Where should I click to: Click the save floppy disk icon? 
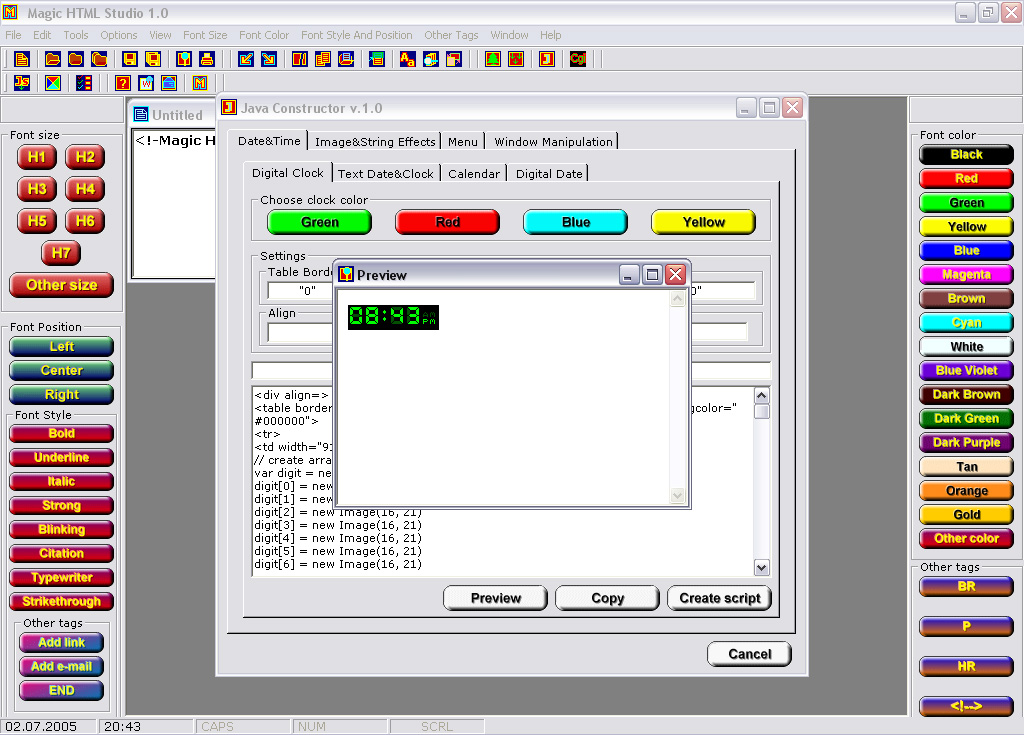pos(129,59)
